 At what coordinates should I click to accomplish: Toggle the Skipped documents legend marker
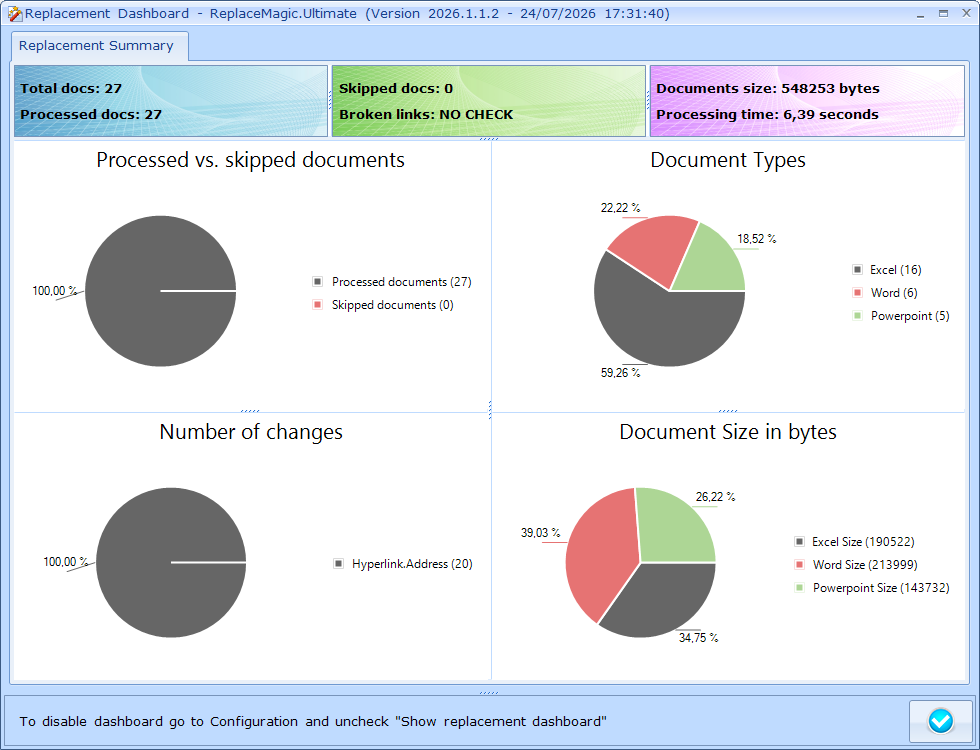(x=318, y=305)
